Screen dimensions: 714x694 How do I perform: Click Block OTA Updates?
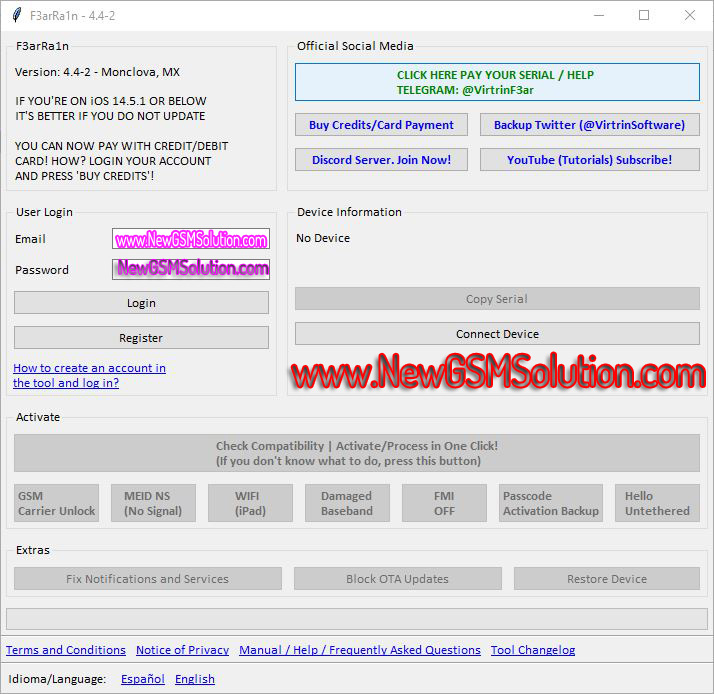point(398,579)
